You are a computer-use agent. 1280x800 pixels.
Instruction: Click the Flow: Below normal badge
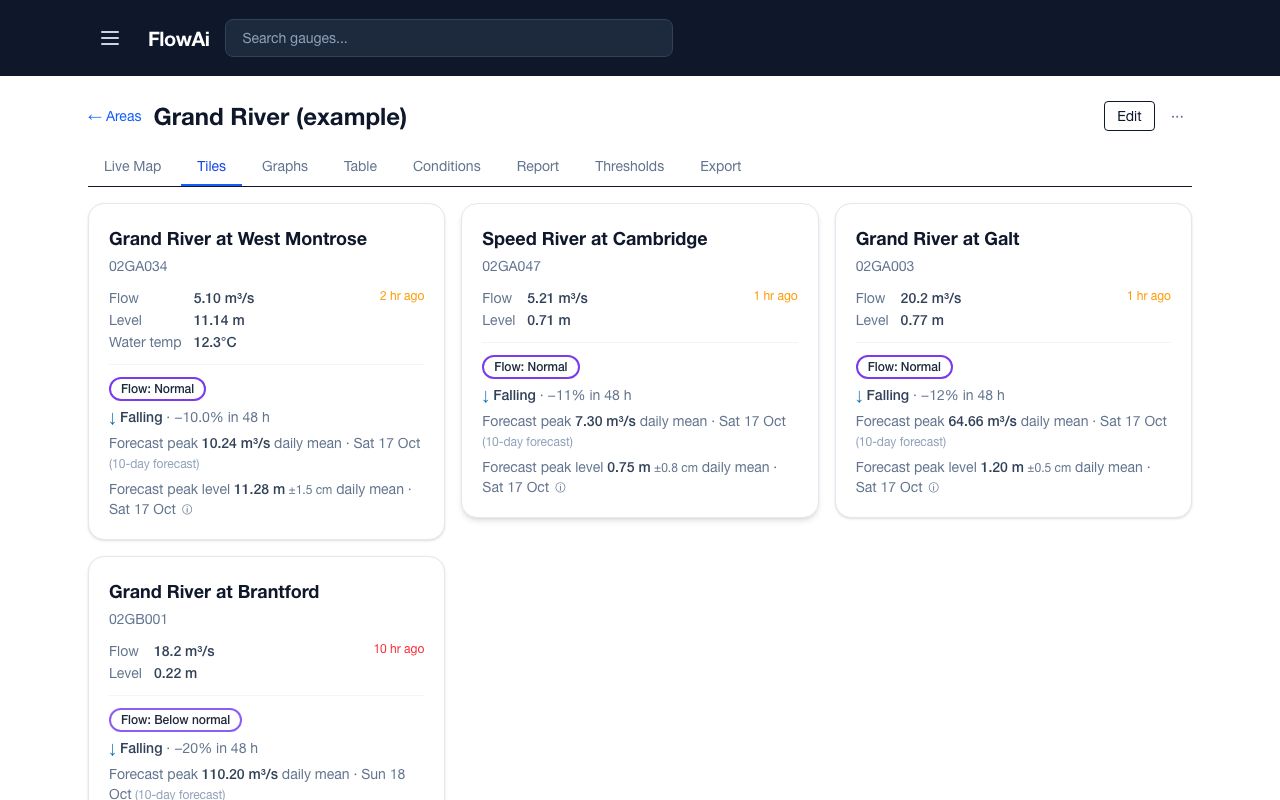click(175, 720)
